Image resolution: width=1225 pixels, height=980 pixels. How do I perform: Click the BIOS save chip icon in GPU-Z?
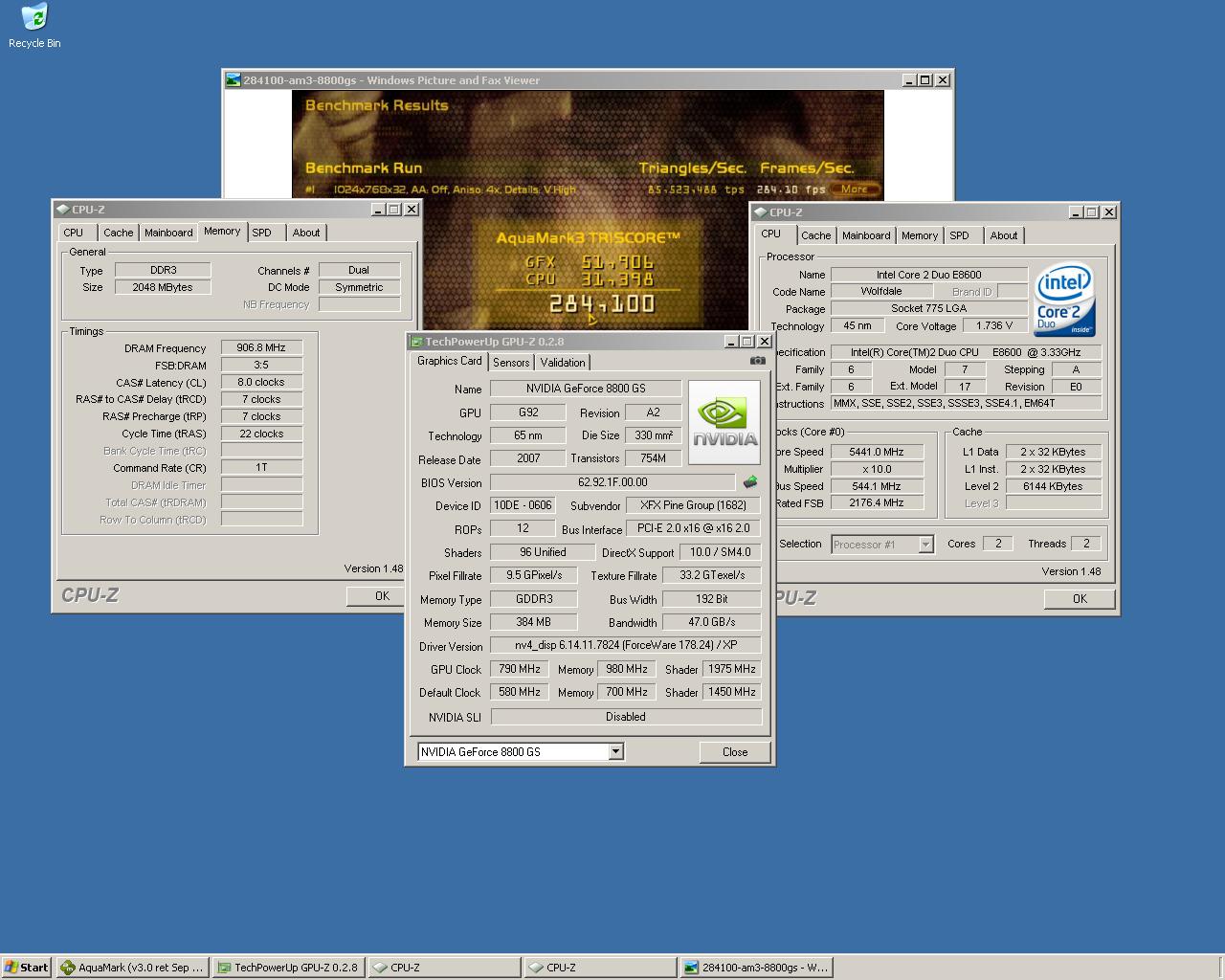coord(750,482)
